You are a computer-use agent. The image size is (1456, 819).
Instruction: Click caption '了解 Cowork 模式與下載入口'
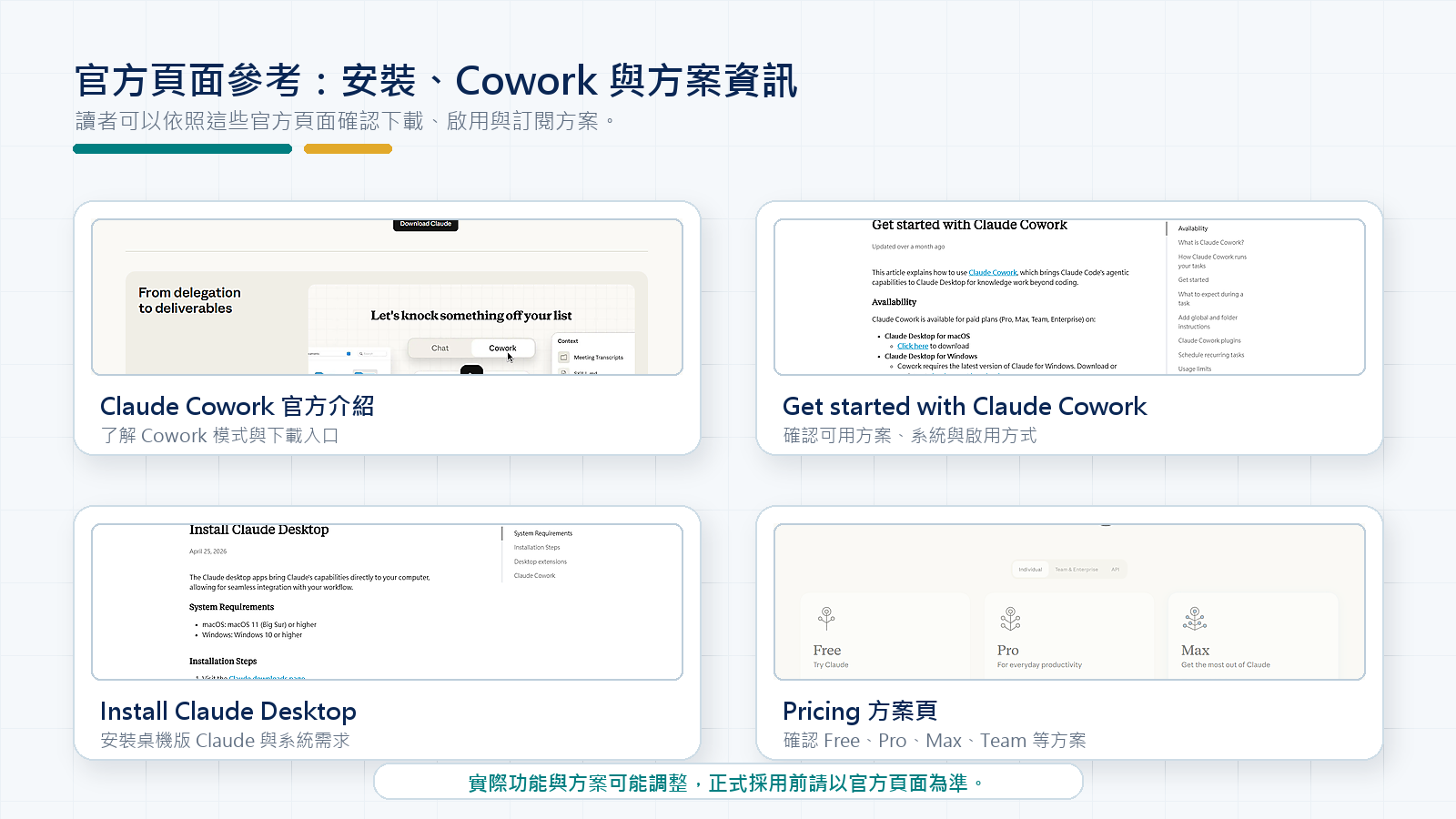click(219, 436)
